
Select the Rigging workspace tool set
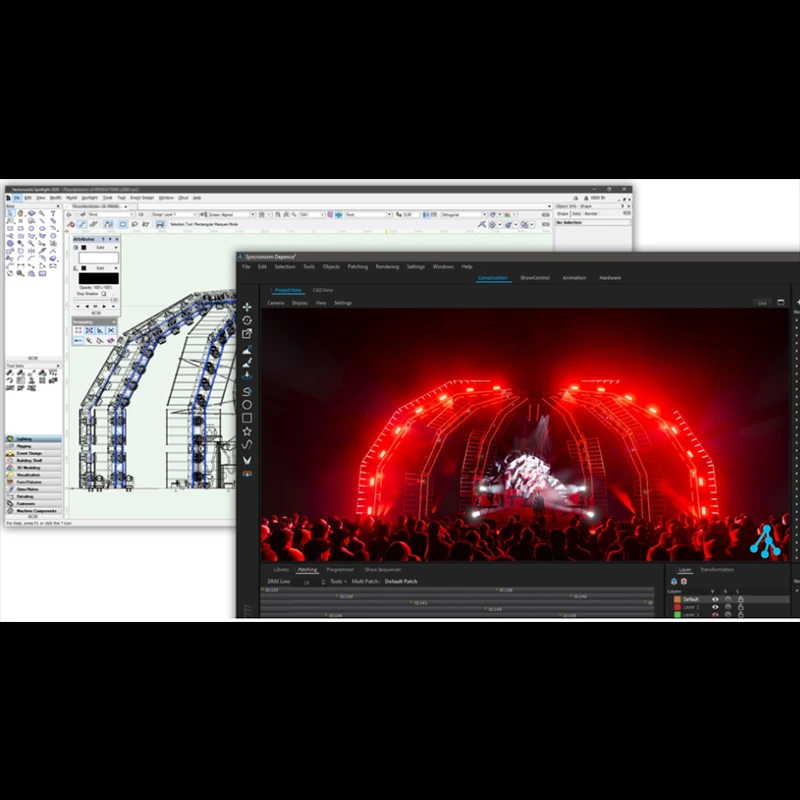click(x=34, y=446)
